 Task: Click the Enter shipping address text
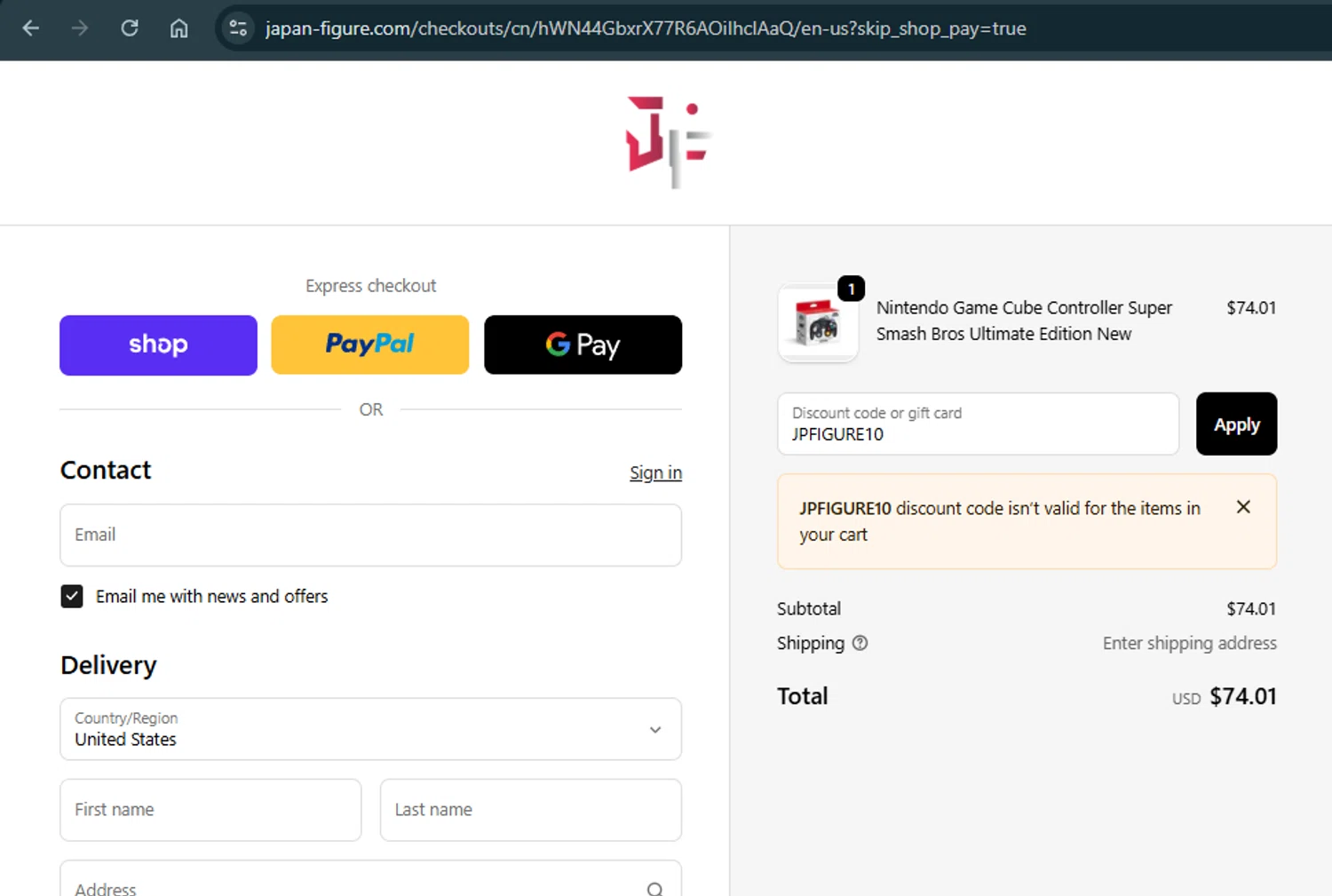click(1190, 643)
